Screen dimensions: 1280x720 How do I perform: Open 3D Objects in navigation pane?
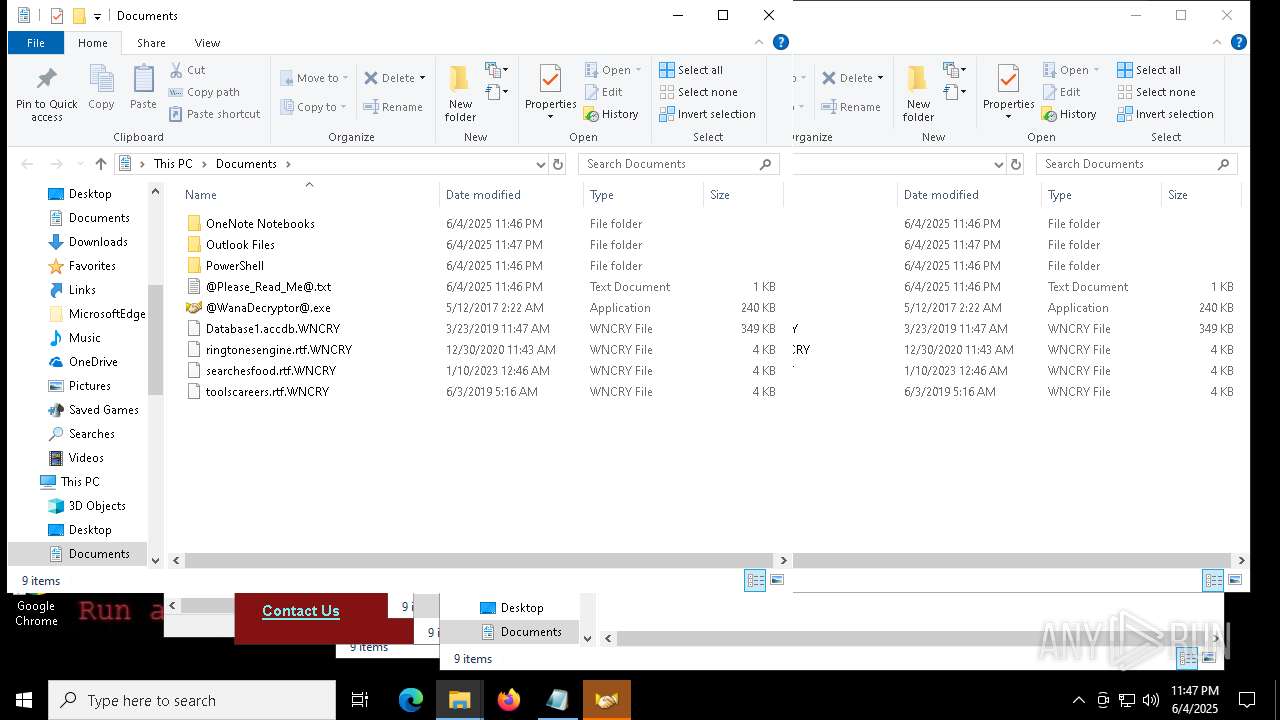(x=97, y=506)
